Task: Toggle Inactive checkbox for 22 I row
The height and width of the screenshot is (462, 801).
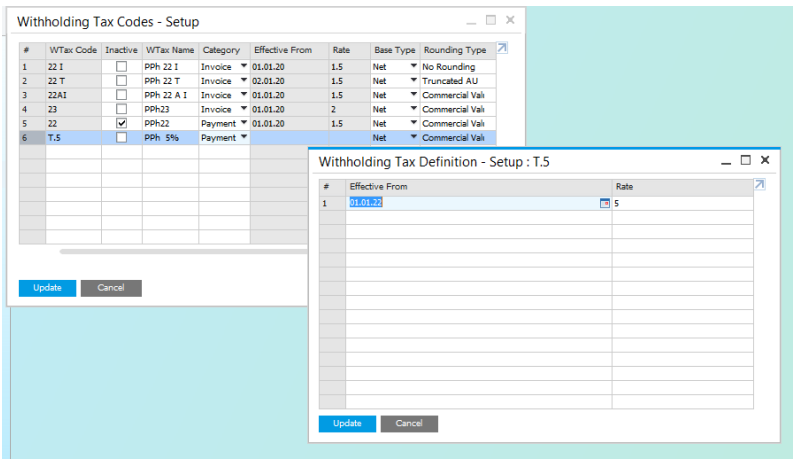Action: [121, 66]
